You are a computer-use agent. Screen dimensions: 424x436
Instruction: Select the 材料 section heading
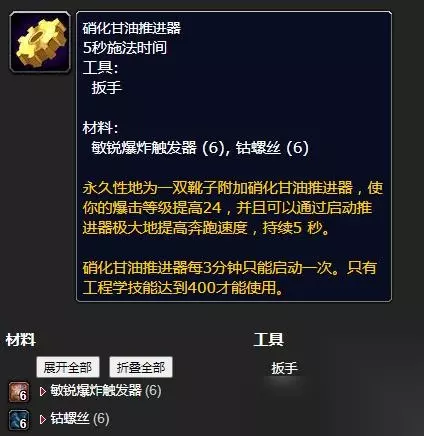pos(21,340)
